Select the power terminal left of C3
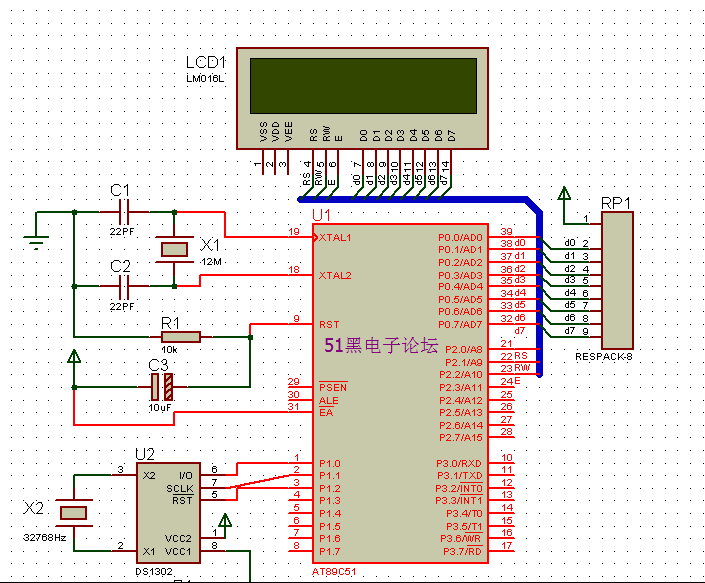 coord(73,356)
